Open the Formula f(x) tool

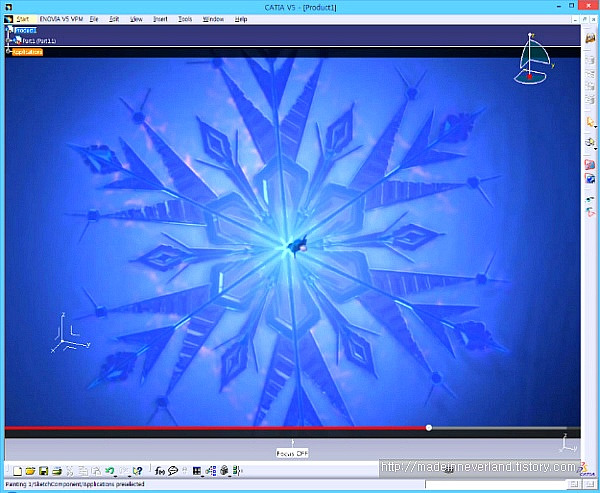pyautogui.click(x=160, y=471)
